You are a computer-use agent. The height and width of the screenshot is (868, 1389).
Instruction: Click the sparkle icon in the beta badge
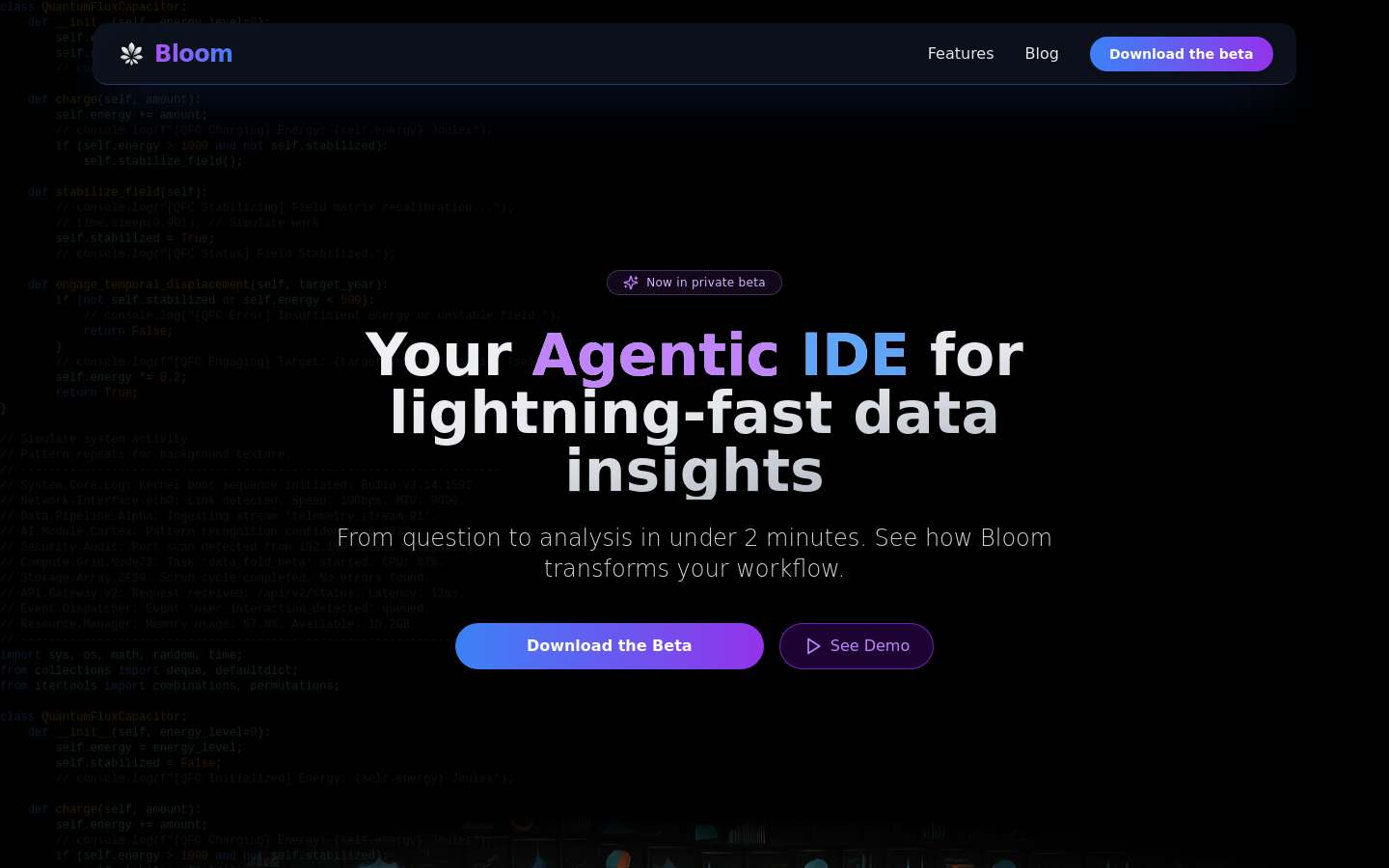point(631,283)
